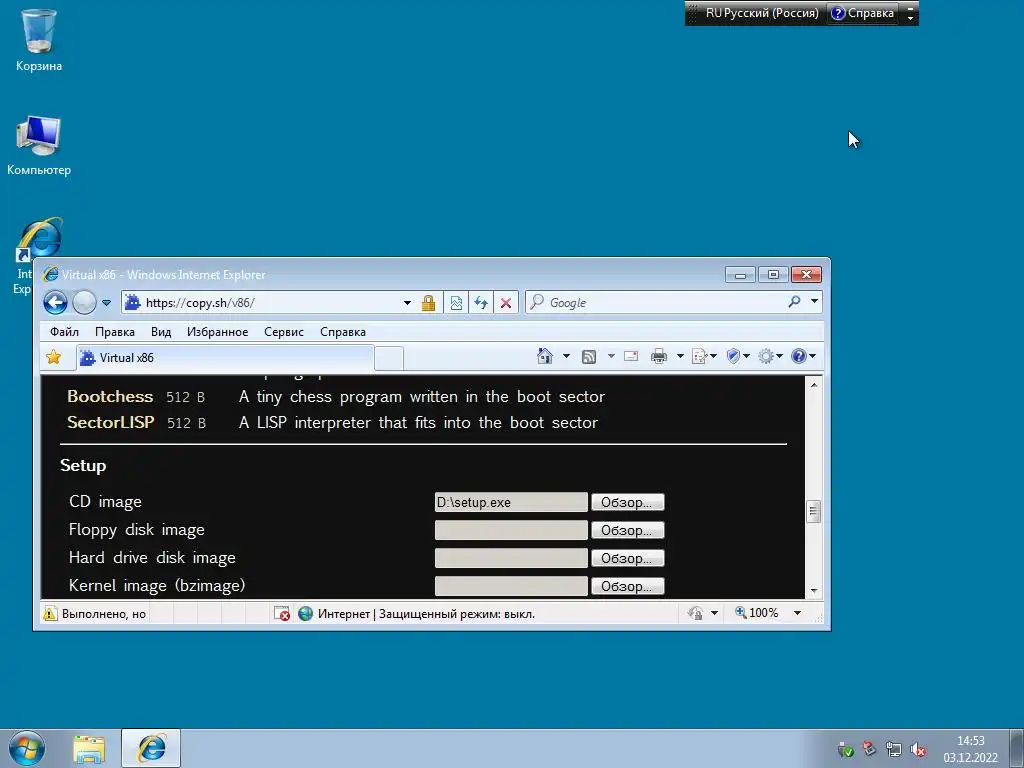Click the pop-up blocked status icon
Image resolution: width=1024 pixels, height=768 pixels.
pos(281,613)
